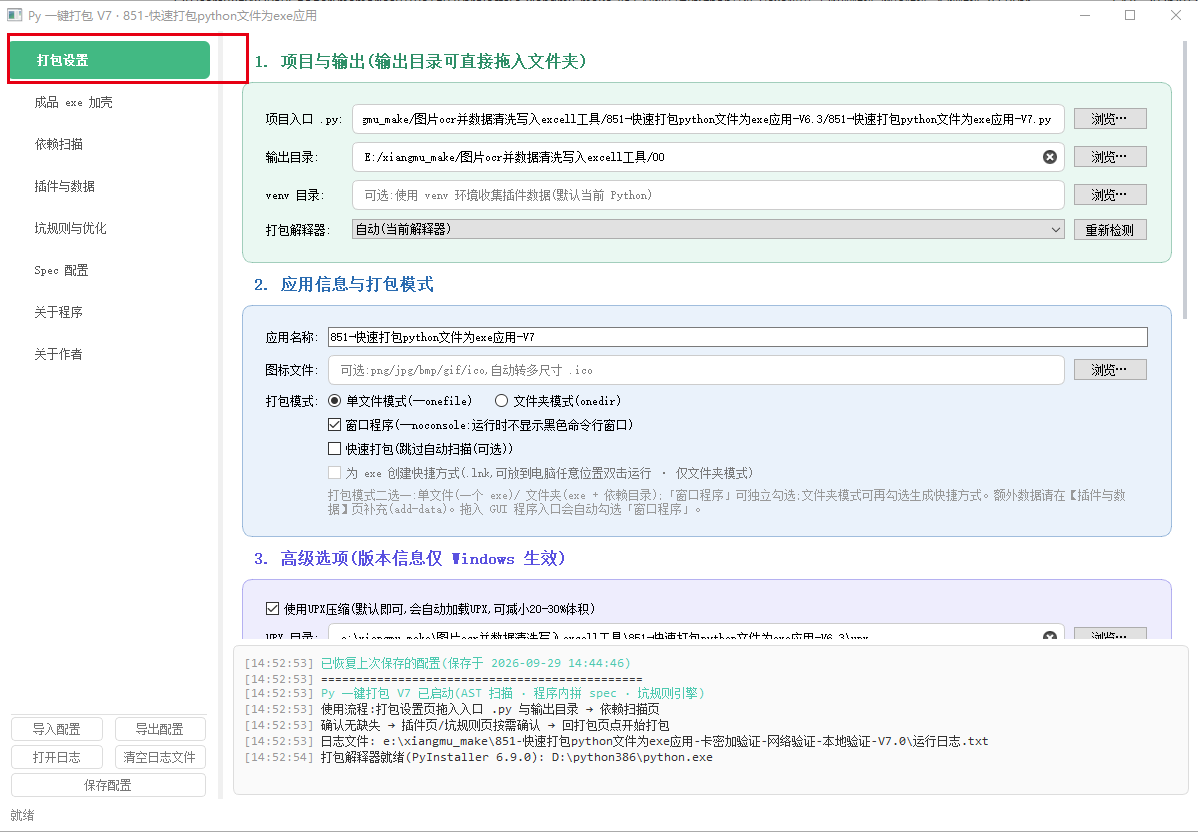This screenshot has height=832, width=1198.
Task: Click the log line 已恢复上次保存的配置
Action: [x=437, y=663]
